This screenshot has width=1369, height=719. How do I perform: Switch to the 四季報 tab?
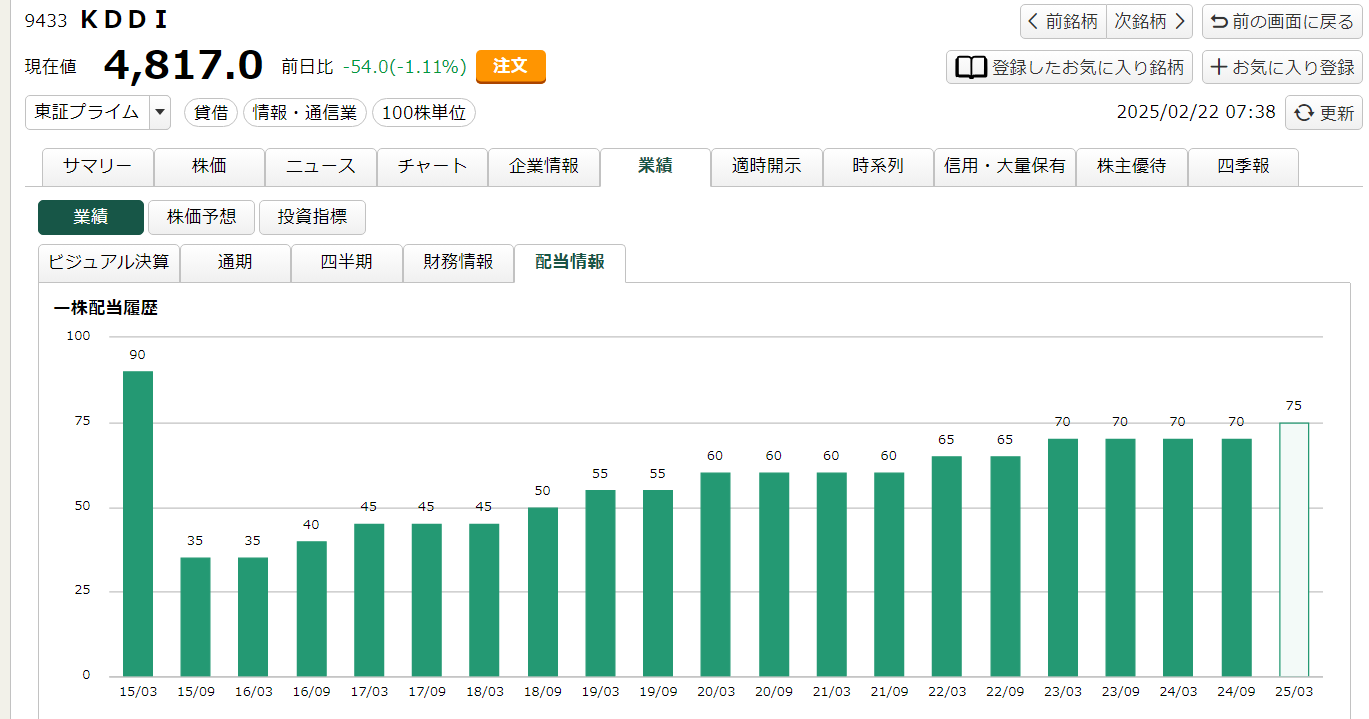(1243, 167)
